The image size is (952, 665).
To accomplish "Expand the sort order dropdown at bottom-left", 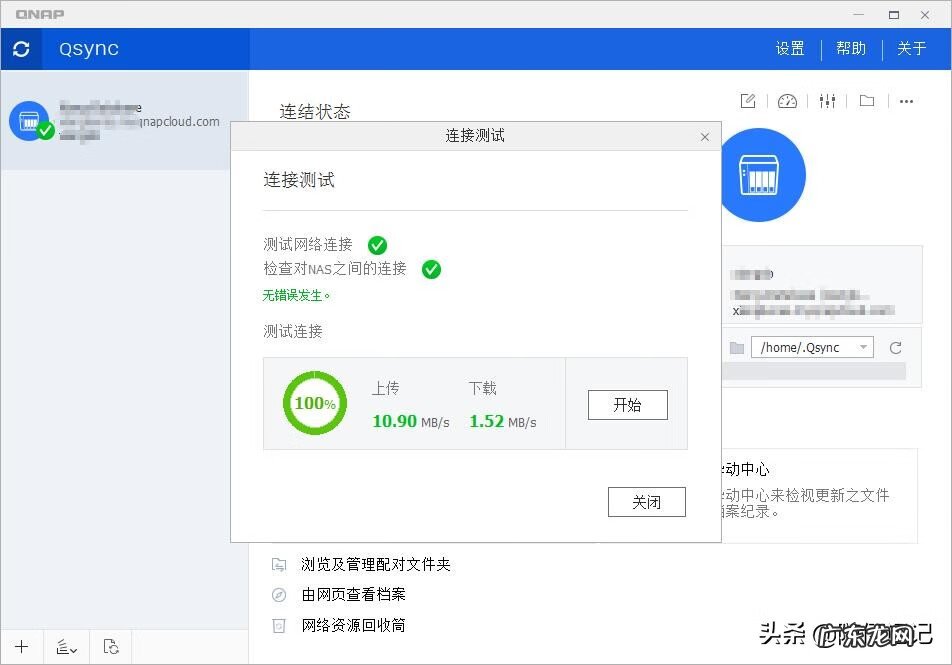I will [x=67, y=647].
